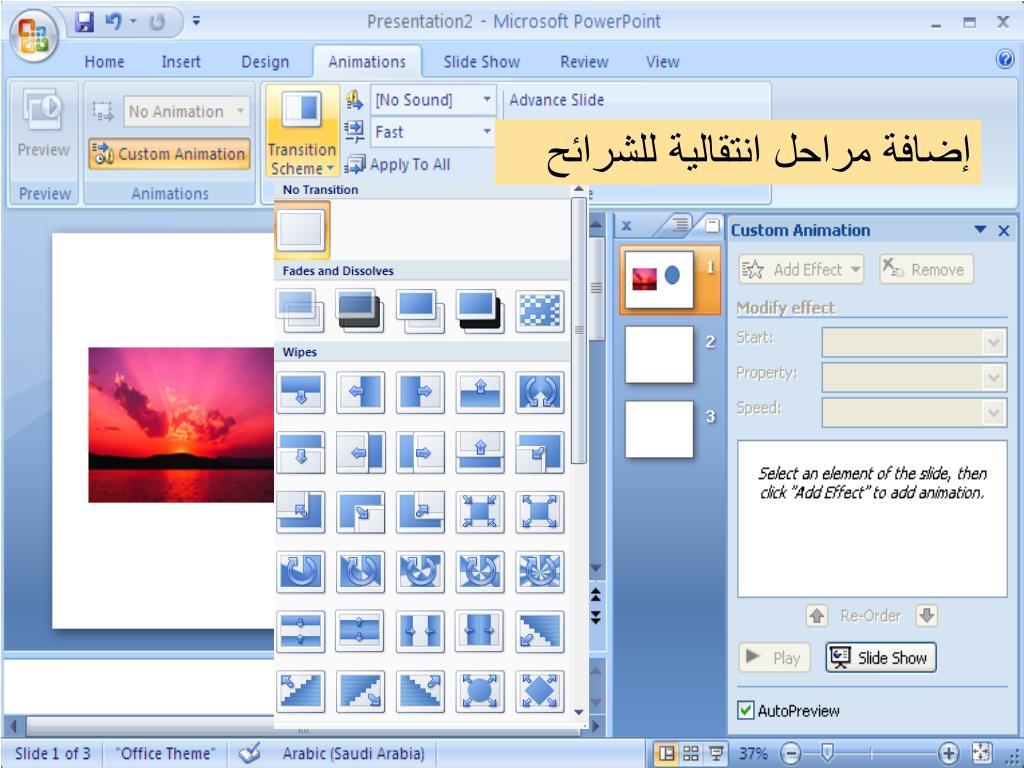
Task: Move effect up with Re-Order arrow
Action: pos(817,615)
